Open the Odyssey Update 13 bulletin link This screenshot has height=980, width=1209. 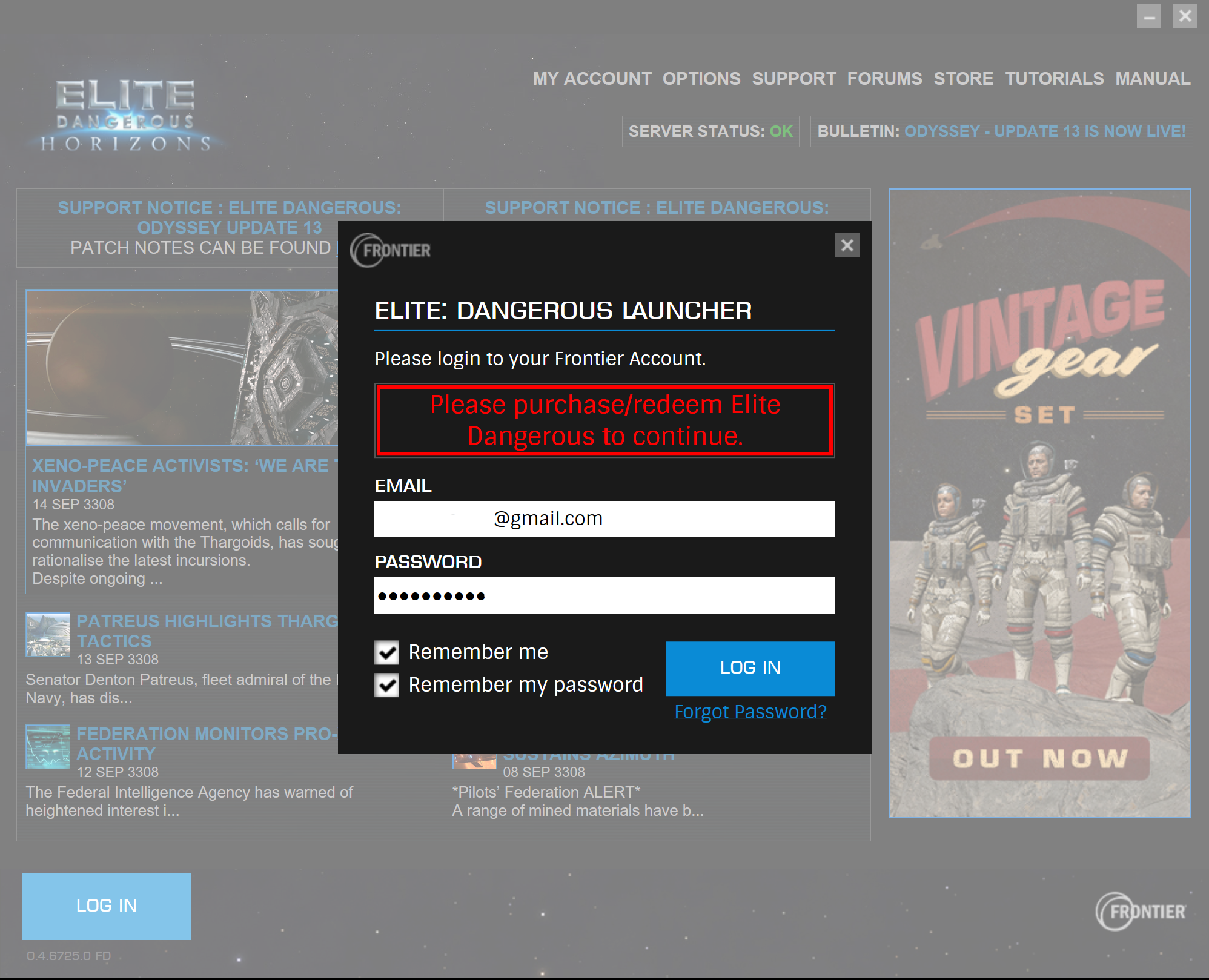[1044, 131]
